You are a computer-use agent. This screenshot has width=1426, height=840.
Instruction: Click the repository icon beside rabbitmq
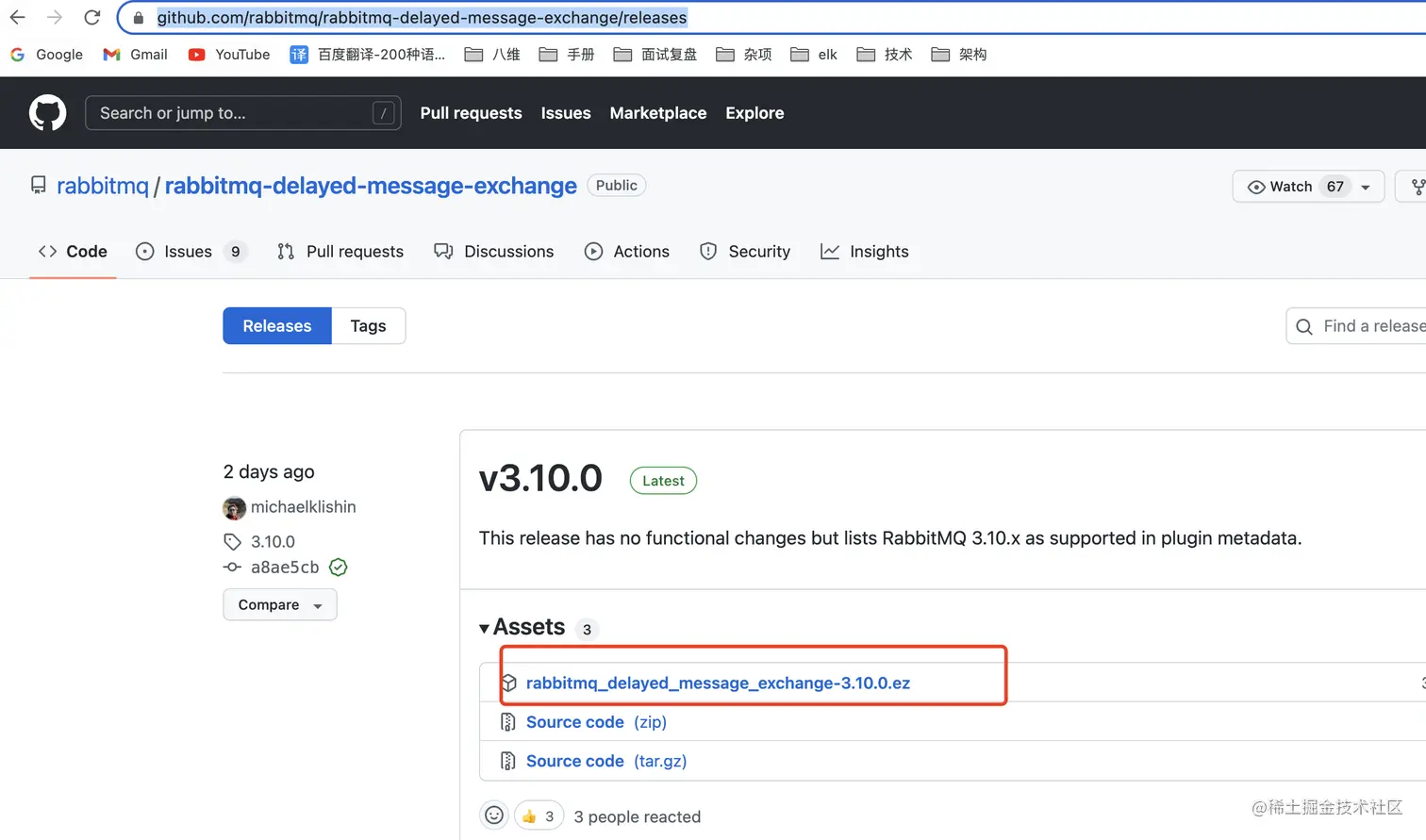[39, 186]
